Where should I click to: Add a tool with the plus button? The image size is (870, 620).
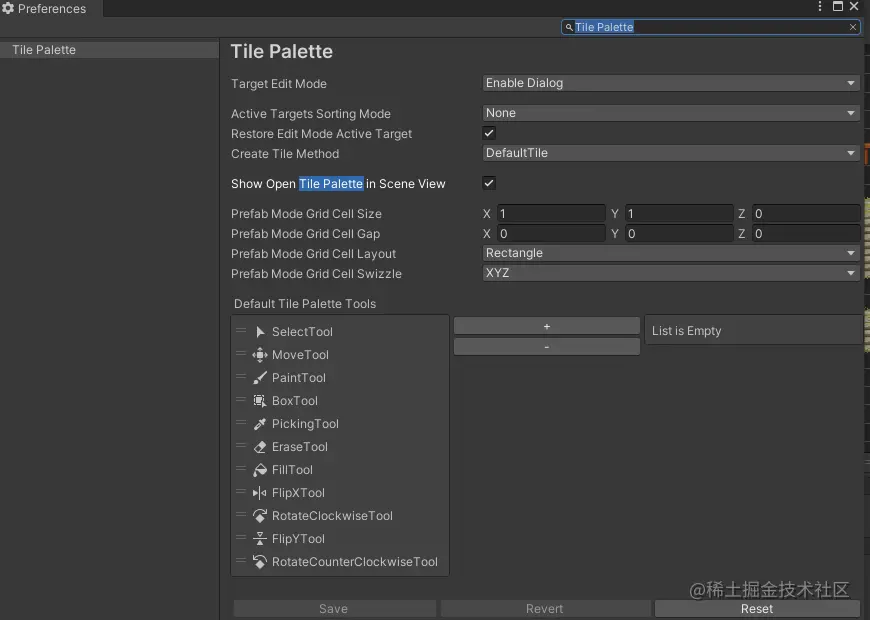pos(547,326)
